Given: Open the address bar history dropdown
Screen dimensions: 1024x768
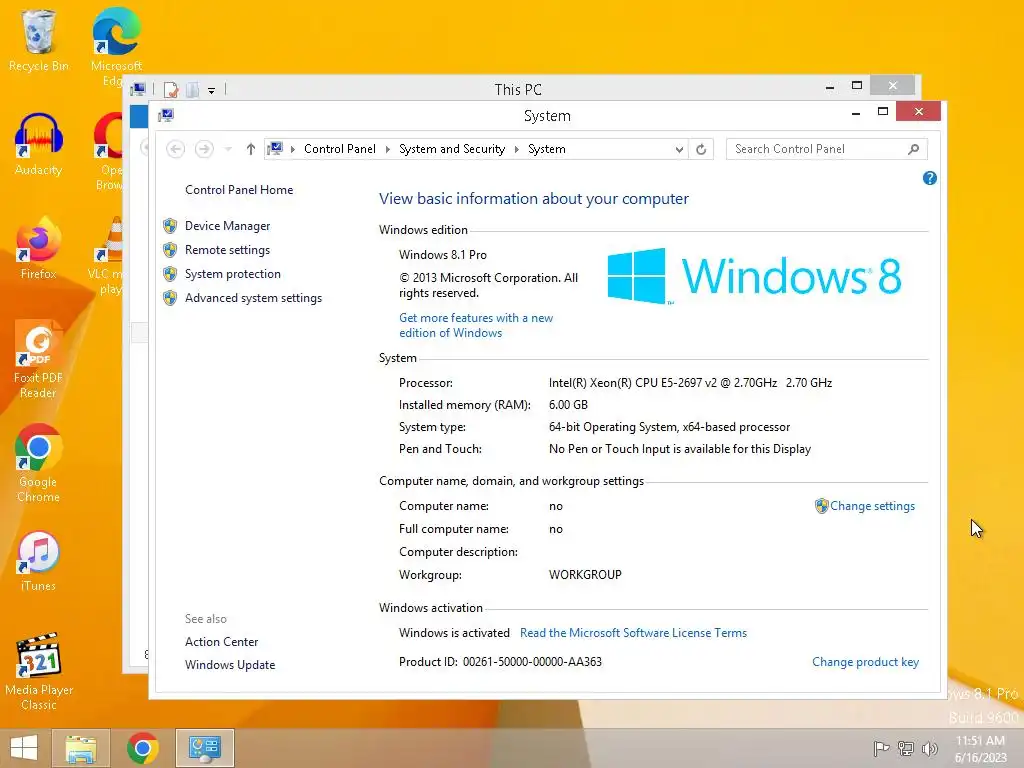Looking at the screenshot, I should pos(679,150).
